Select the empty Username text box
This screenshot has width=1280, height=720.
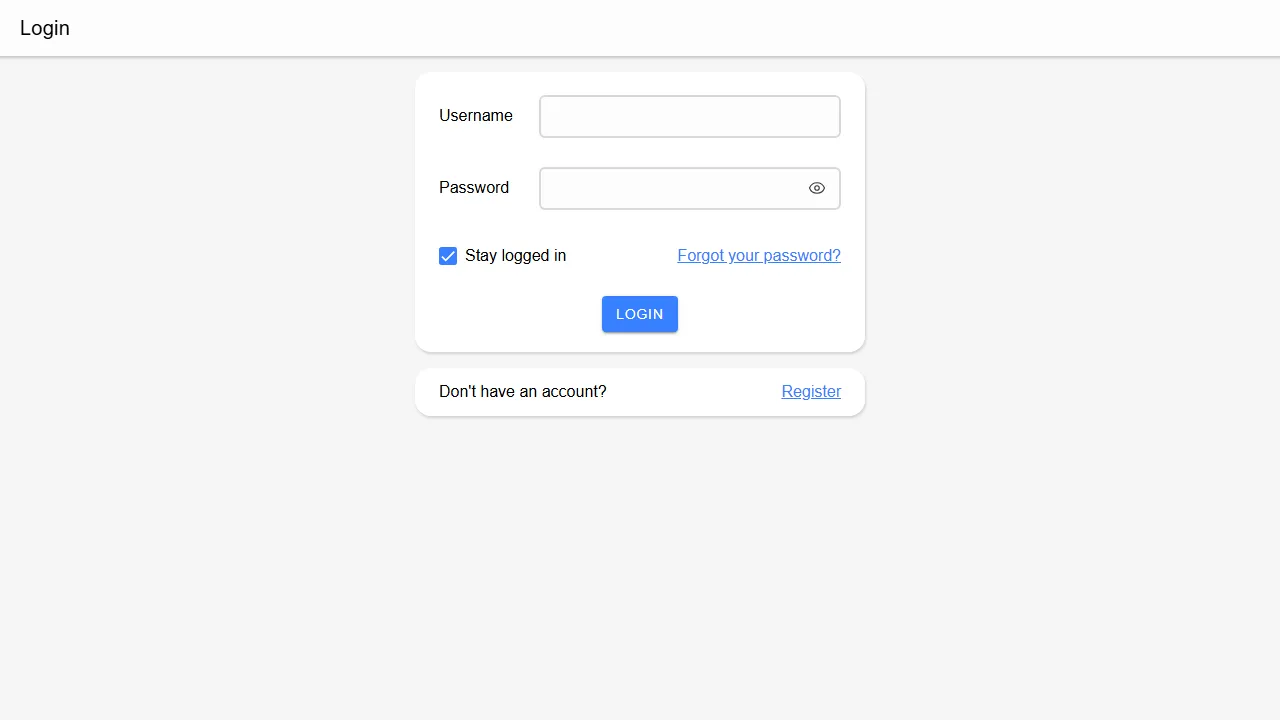[x=689, y=116]
